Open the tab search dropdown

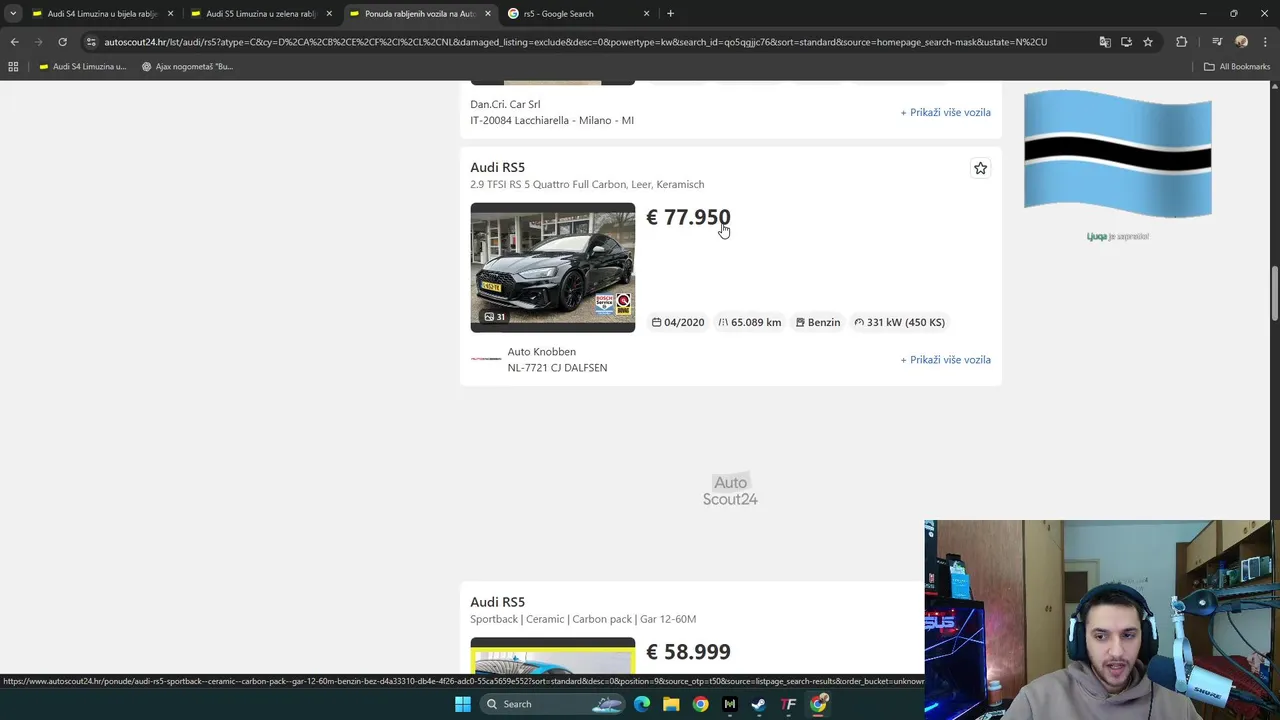point(13,14)
